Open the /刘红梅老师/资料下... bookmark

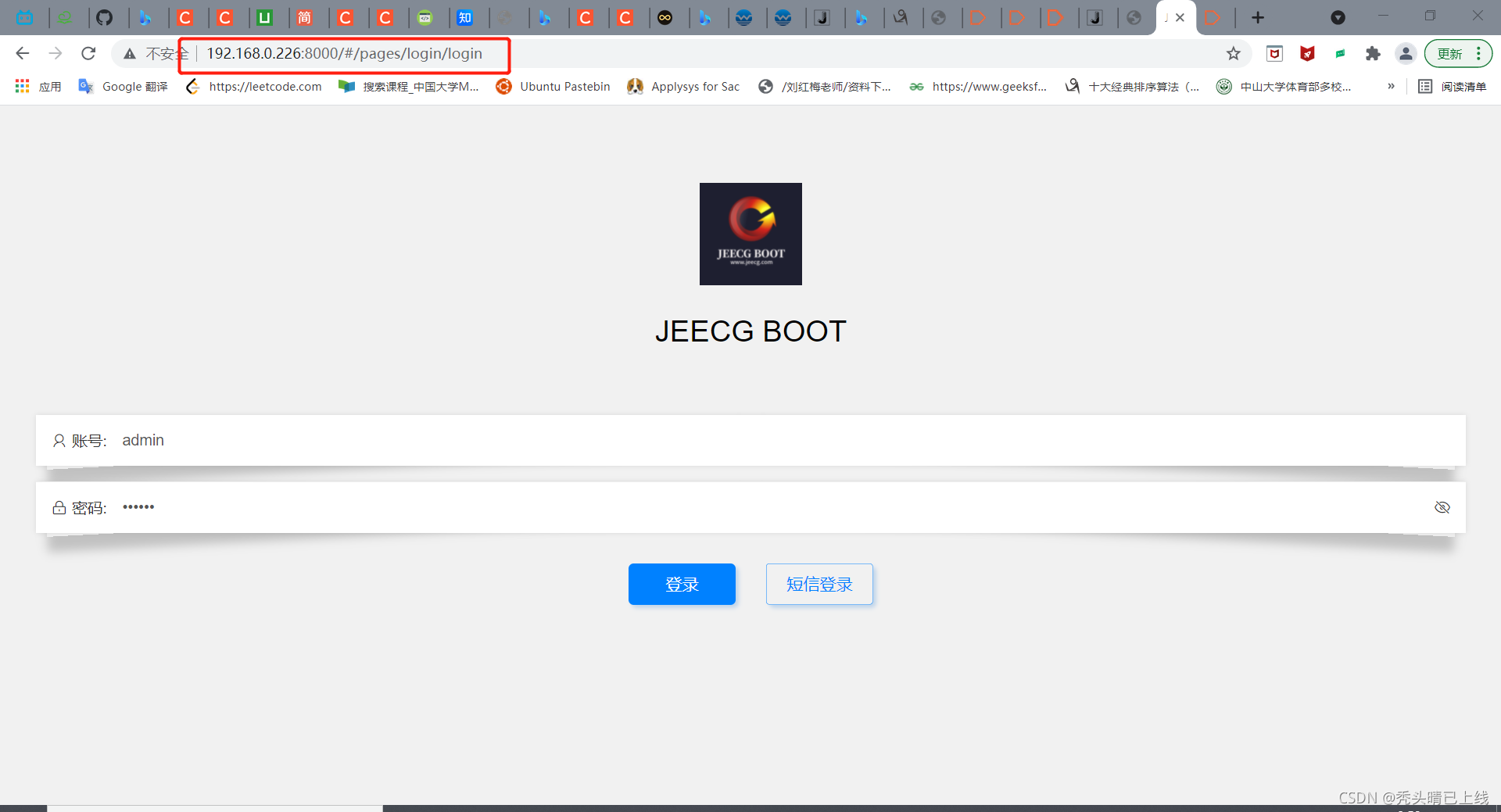[x=824, y=86]
